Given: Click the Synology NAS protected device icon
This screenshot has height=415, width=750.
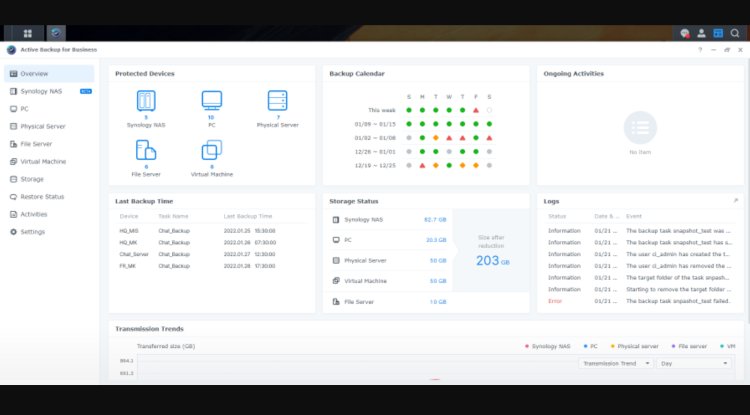Looking at the screenshot, I should coord(146,100).
